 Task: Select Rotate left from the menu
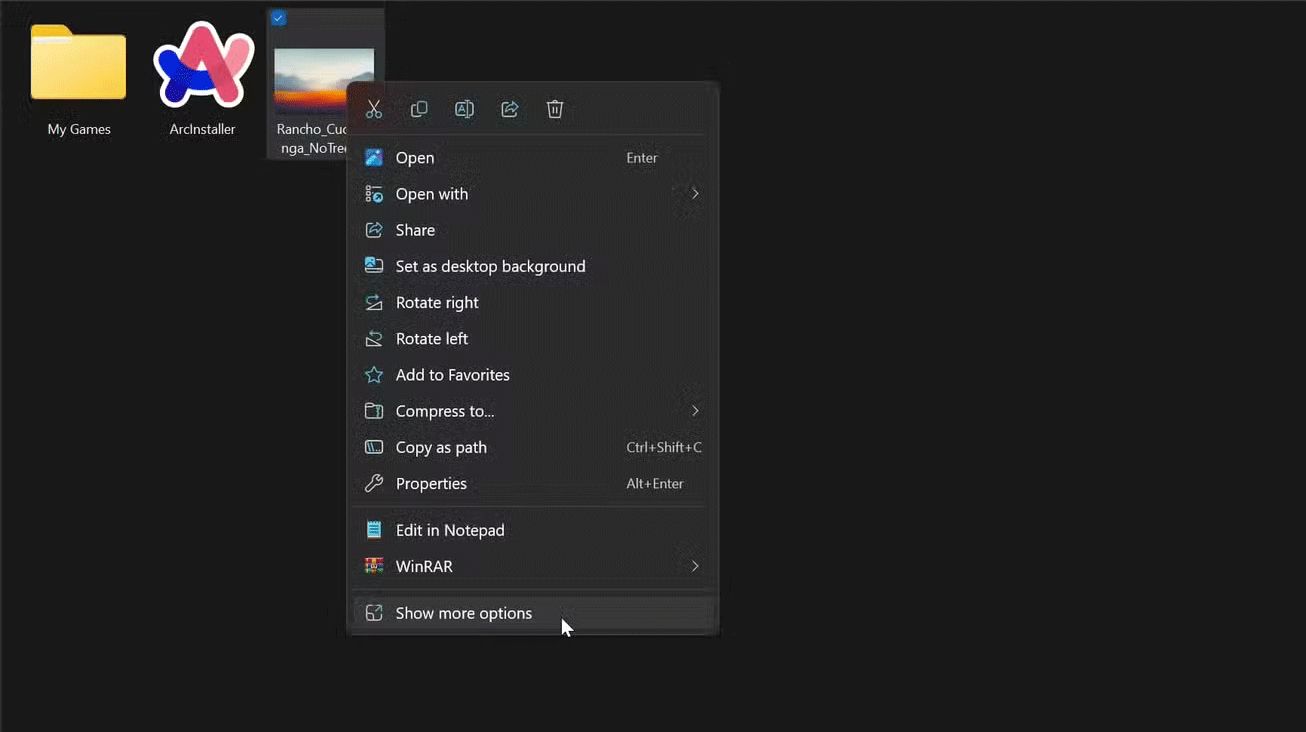point(432,339)
